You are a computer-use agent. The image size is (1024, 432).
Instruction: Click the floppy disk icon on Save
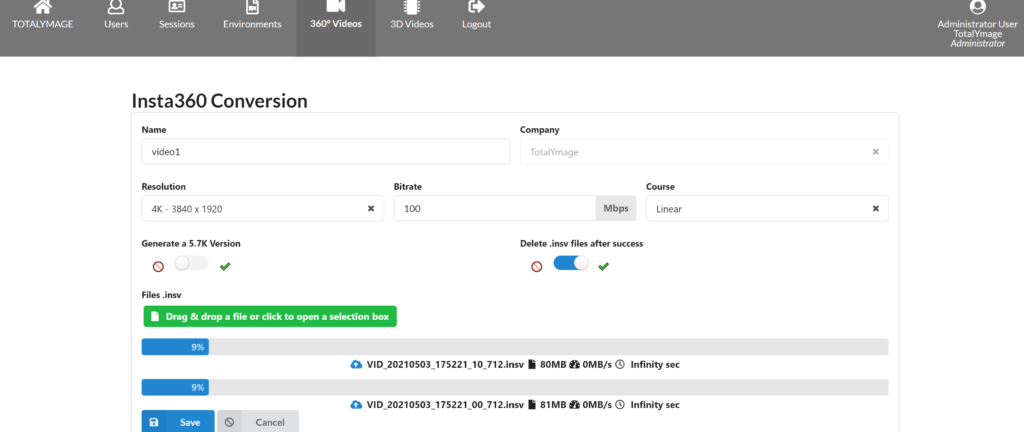(x=154, y=422)
